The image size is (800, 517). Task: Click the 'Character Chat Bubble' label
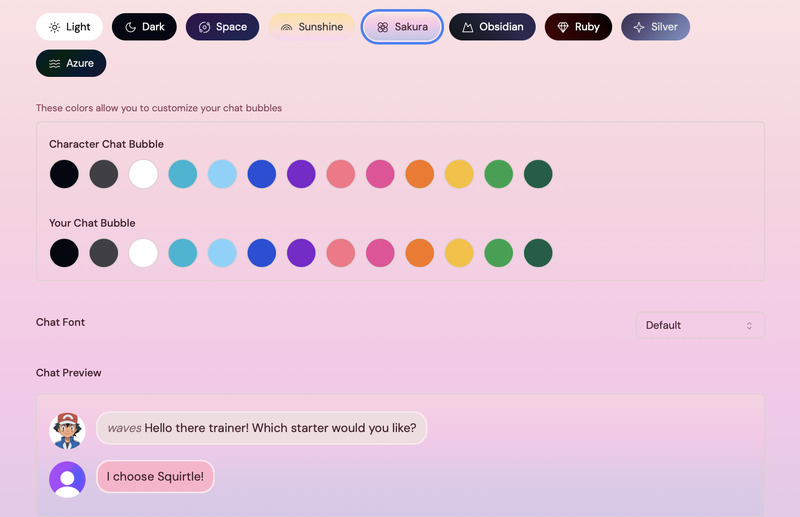click(106, 144)
